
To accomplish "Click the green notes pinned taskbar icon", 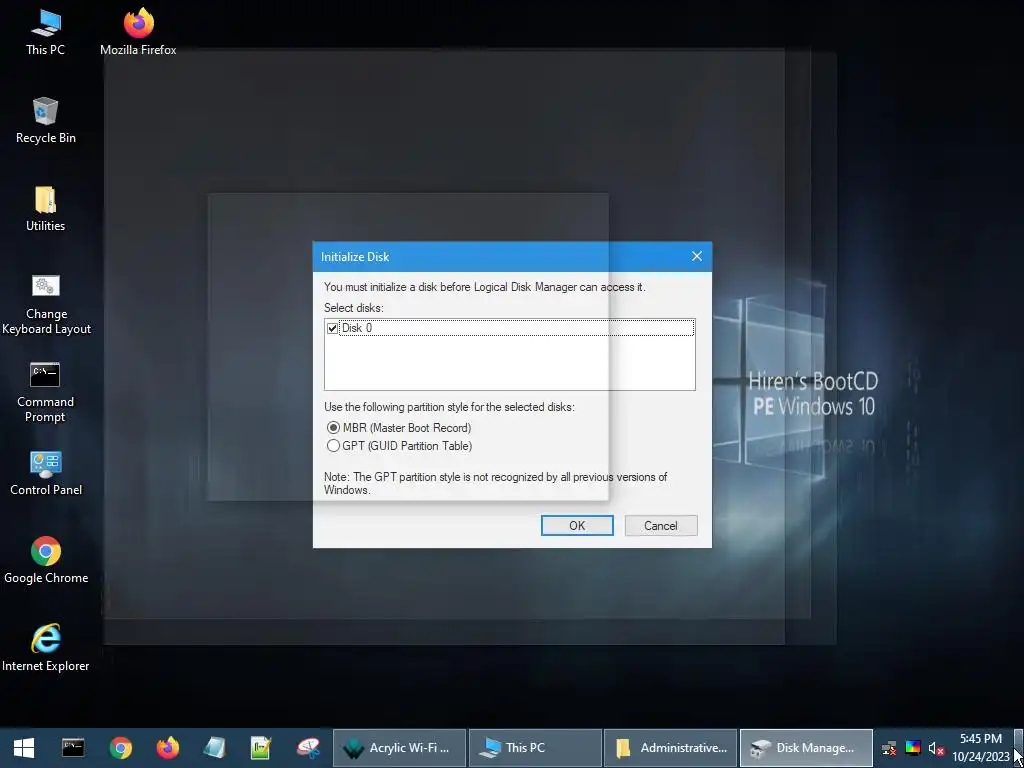I will pos(261,748).
